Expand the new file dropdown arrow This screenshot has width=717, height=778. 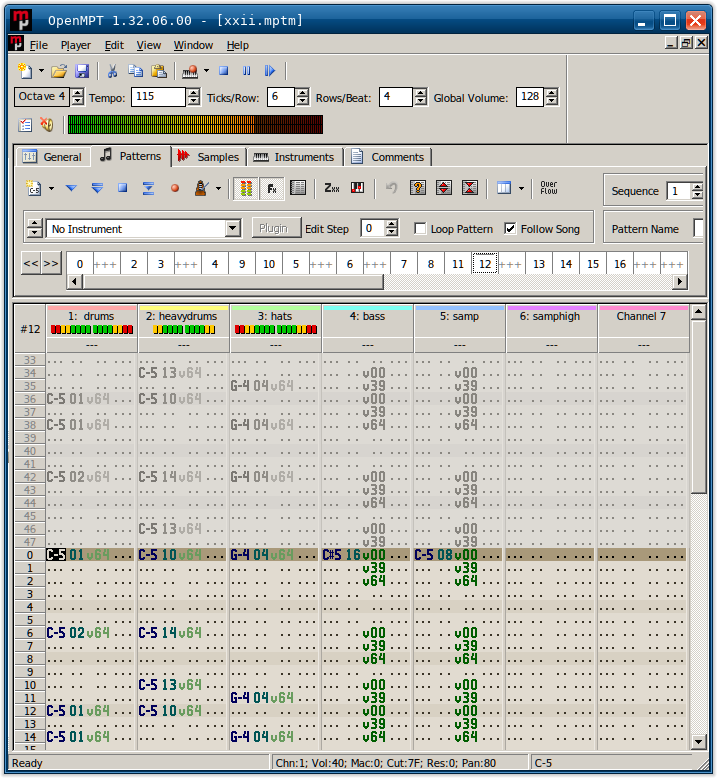tap(41, 71)
